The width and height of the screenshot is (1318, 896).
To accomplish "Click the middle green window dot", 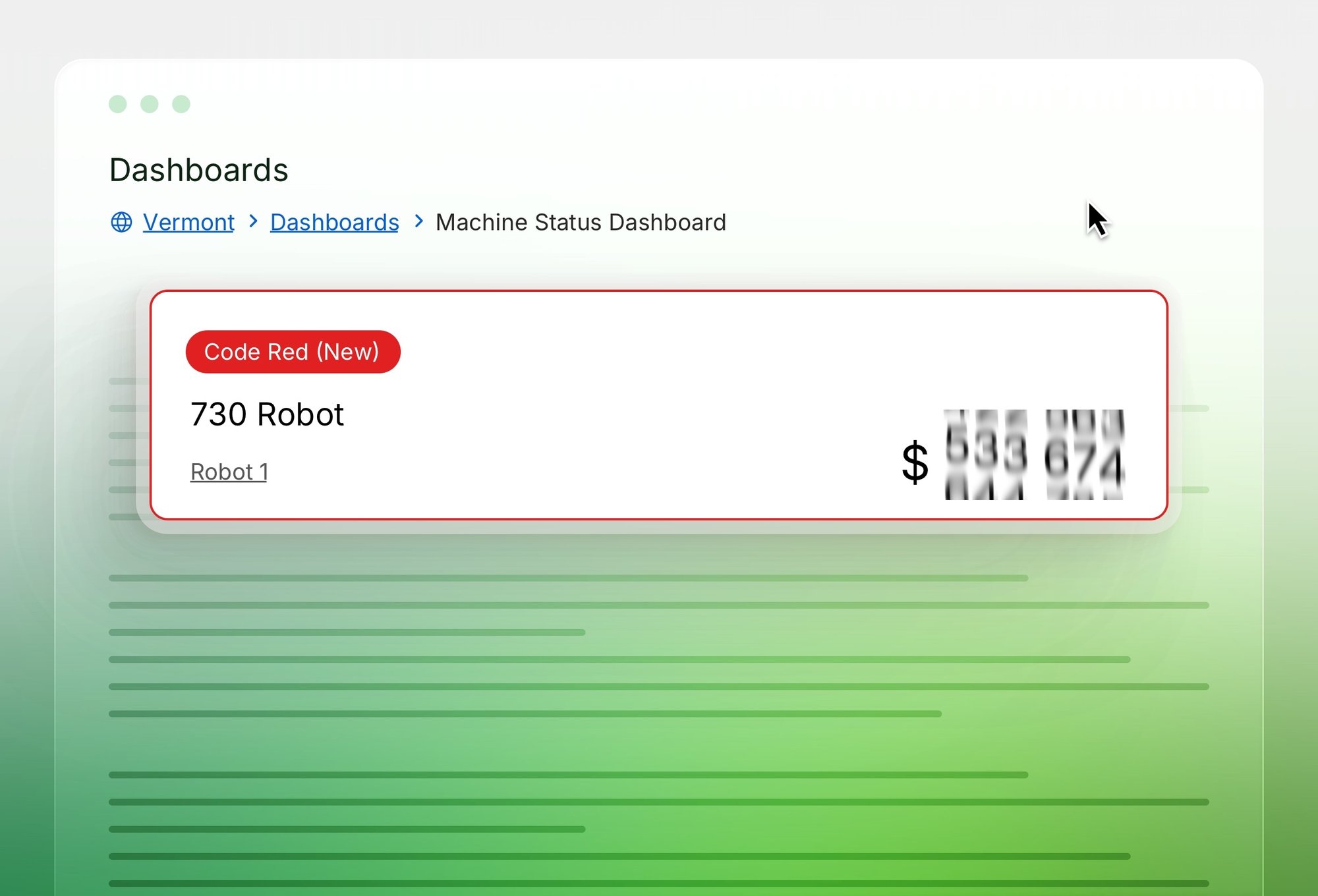I will click(150, 104).
